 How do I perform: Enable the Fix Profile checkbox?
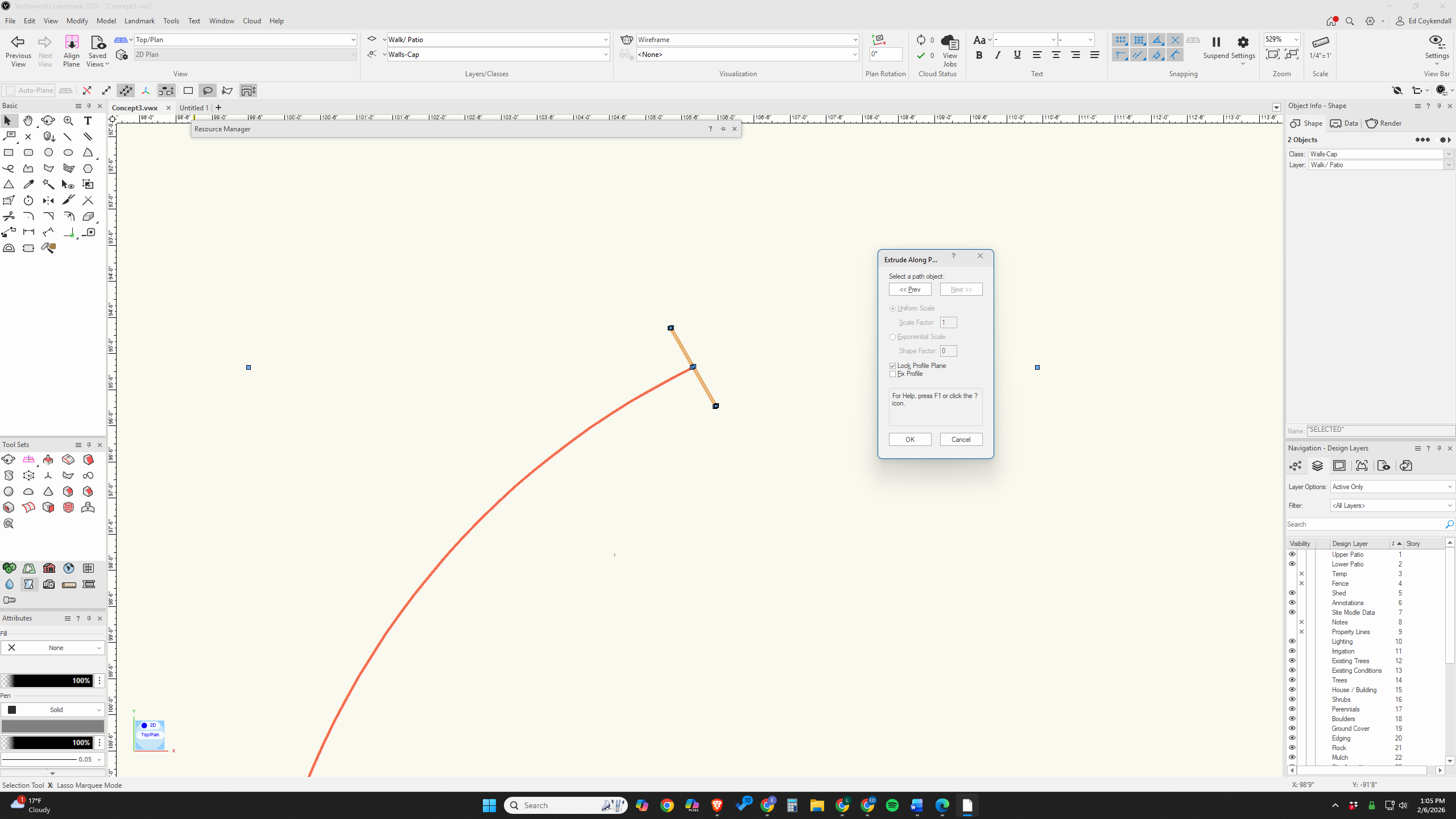(892, 374)
